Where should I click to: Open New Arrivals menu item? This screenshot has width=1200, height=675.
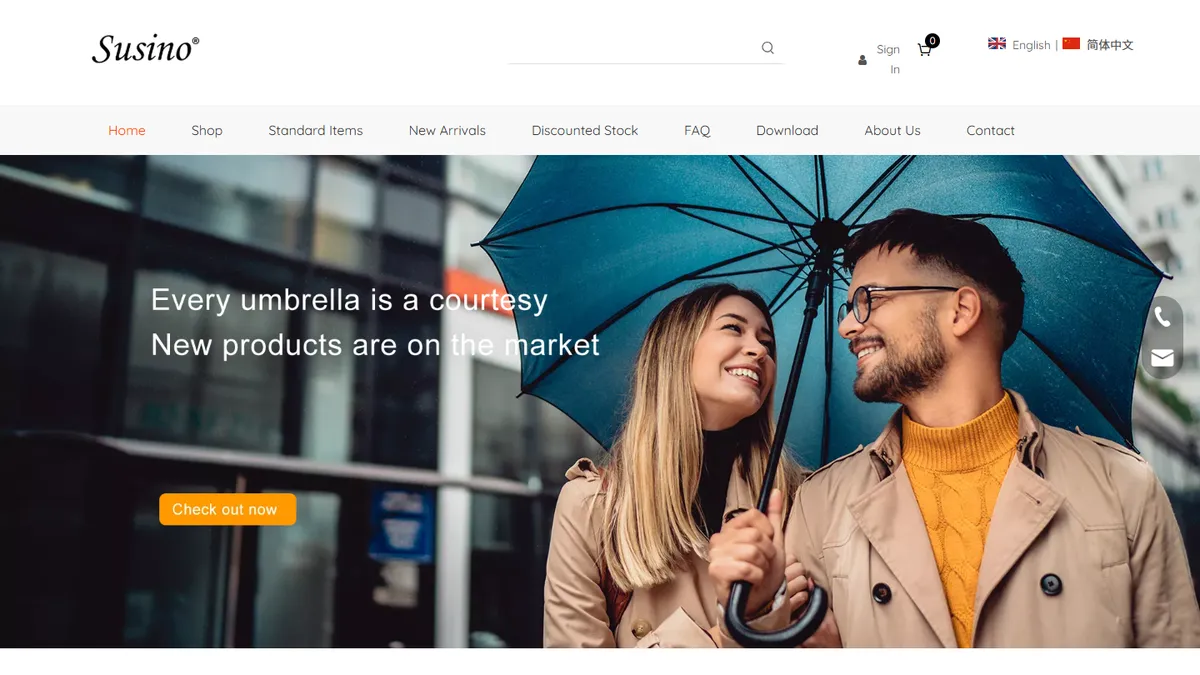pos(447,130)
